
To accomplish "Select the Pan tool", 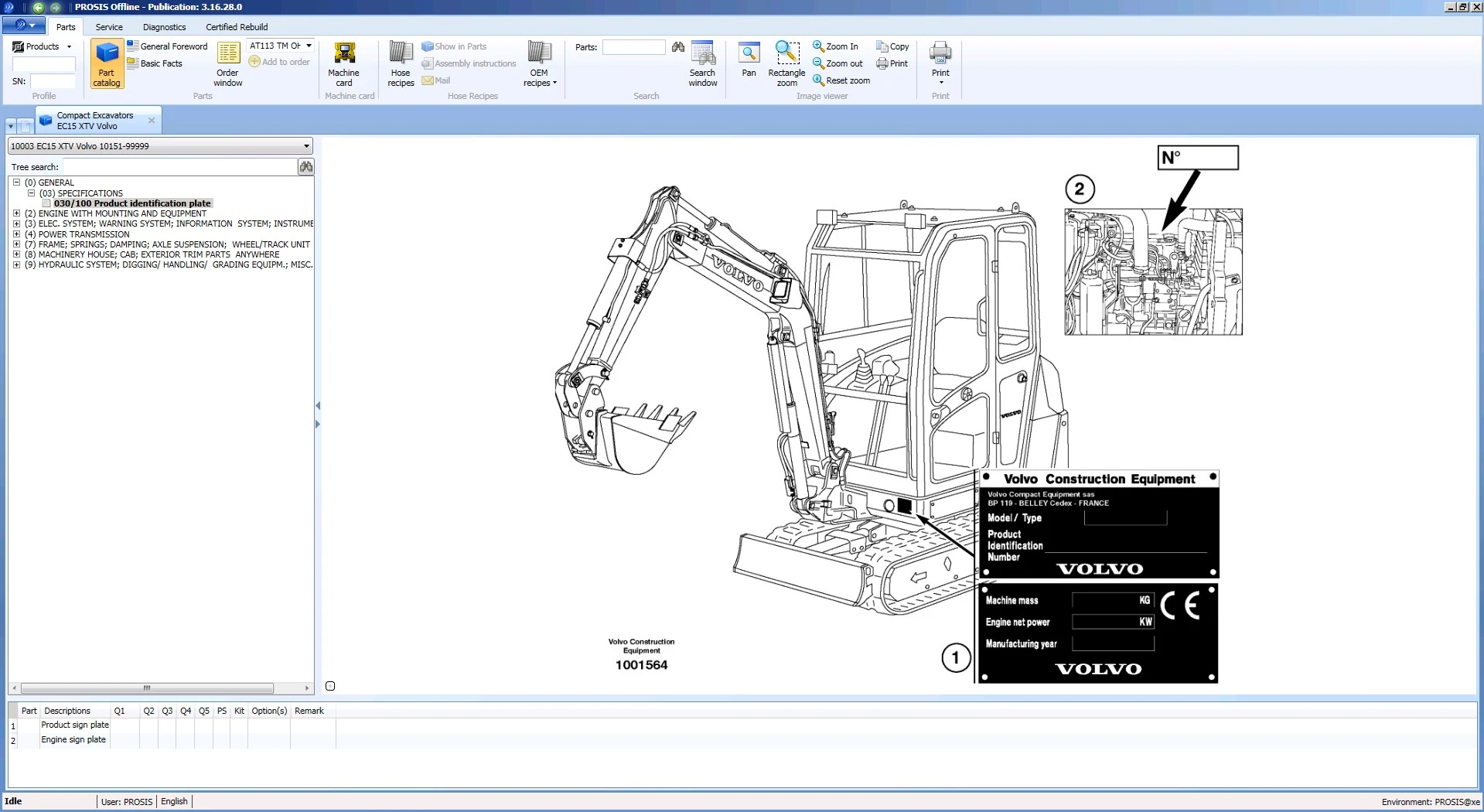I will click(749, 60).
